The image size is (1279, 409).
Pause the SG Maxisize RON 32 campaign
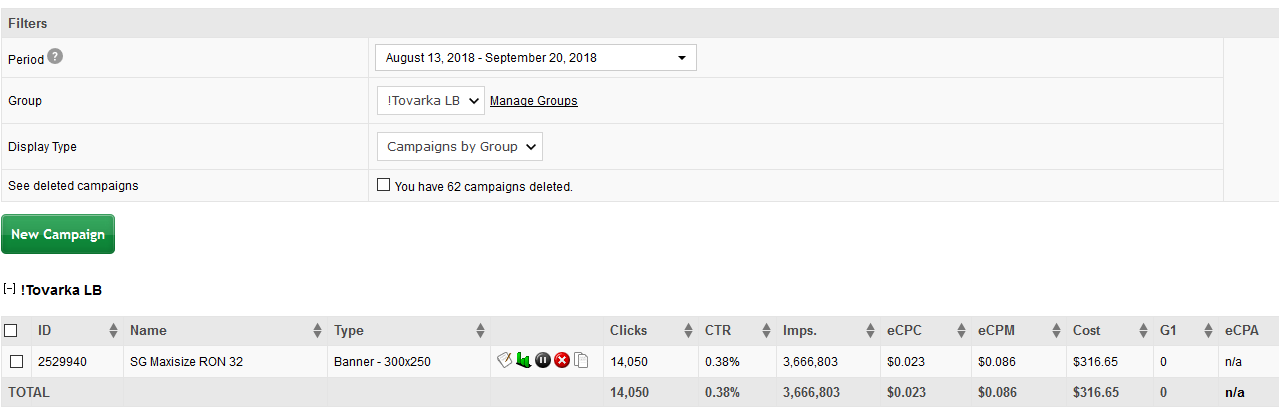point(543,360)
